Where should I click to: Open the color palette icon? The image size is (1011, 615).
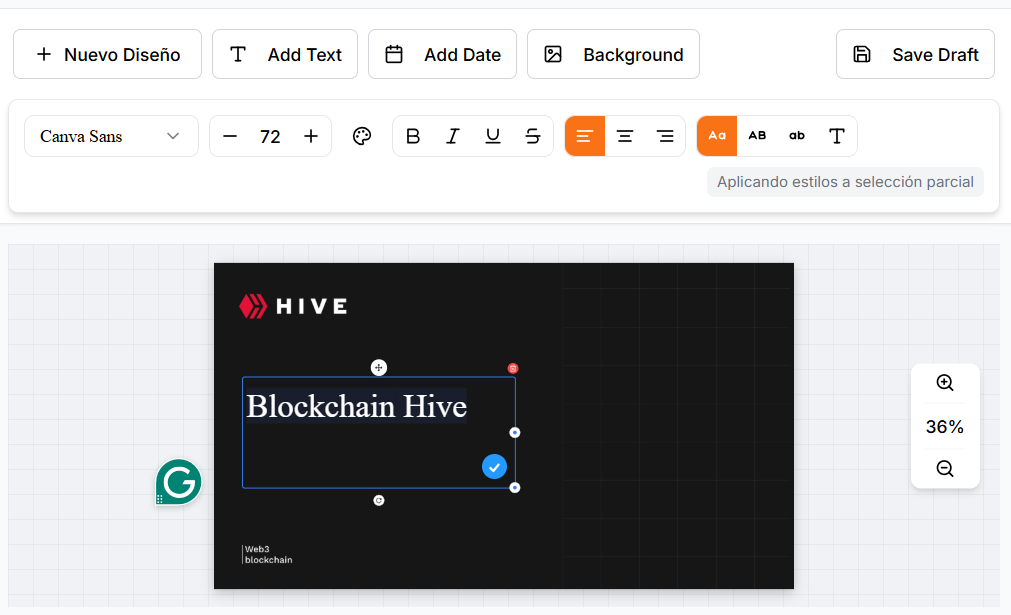362,136
